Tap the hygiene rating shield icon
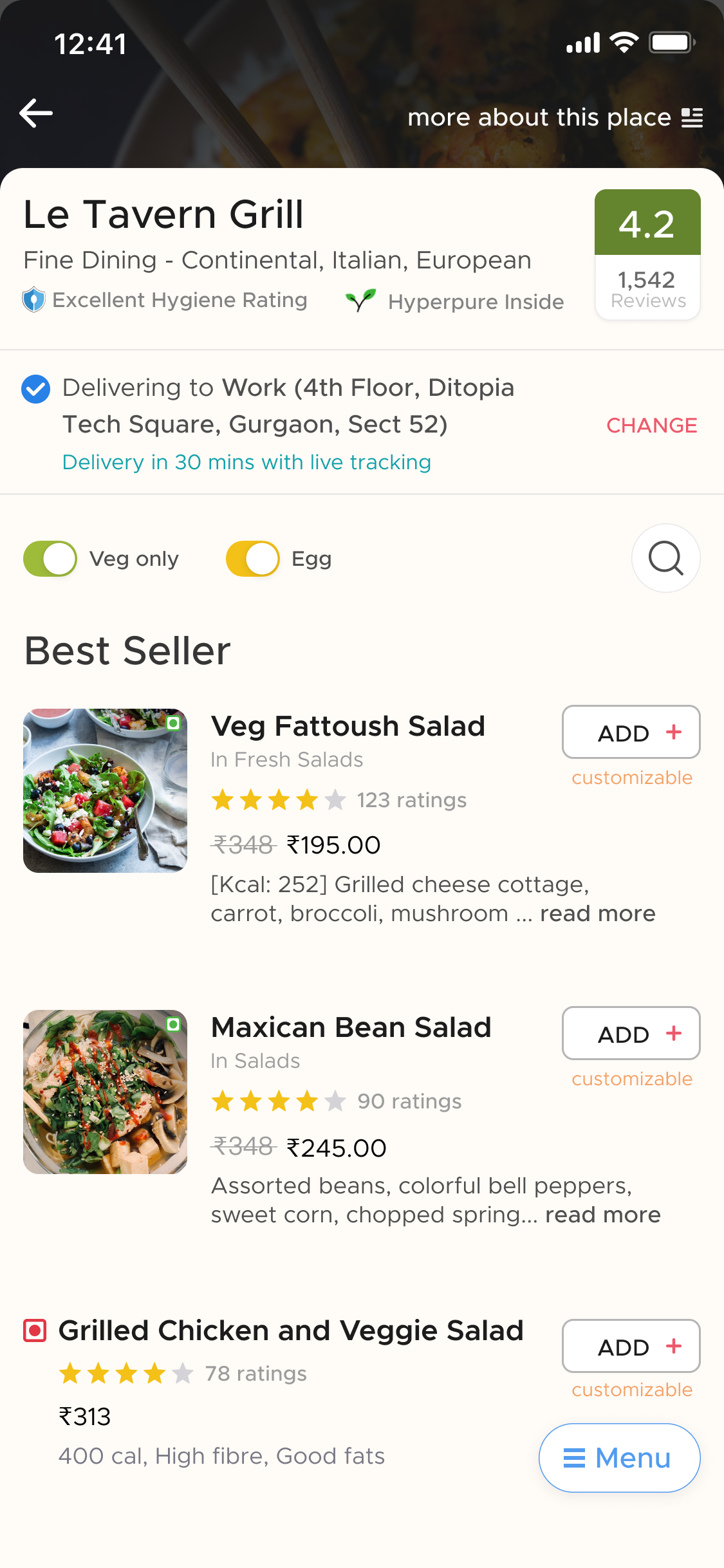Image resolution: width=724 pixels, height=1568 pixels. tap(33, 300)
